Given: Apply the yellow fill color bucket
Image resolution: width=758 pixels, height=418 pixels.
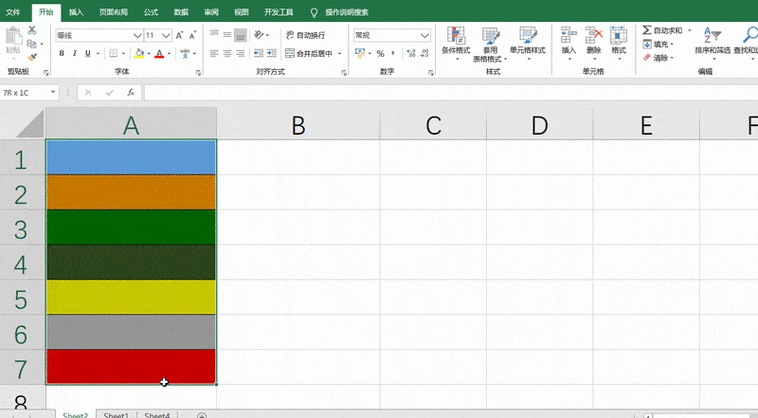Looking at the screenshot, I should click(139, 53).
